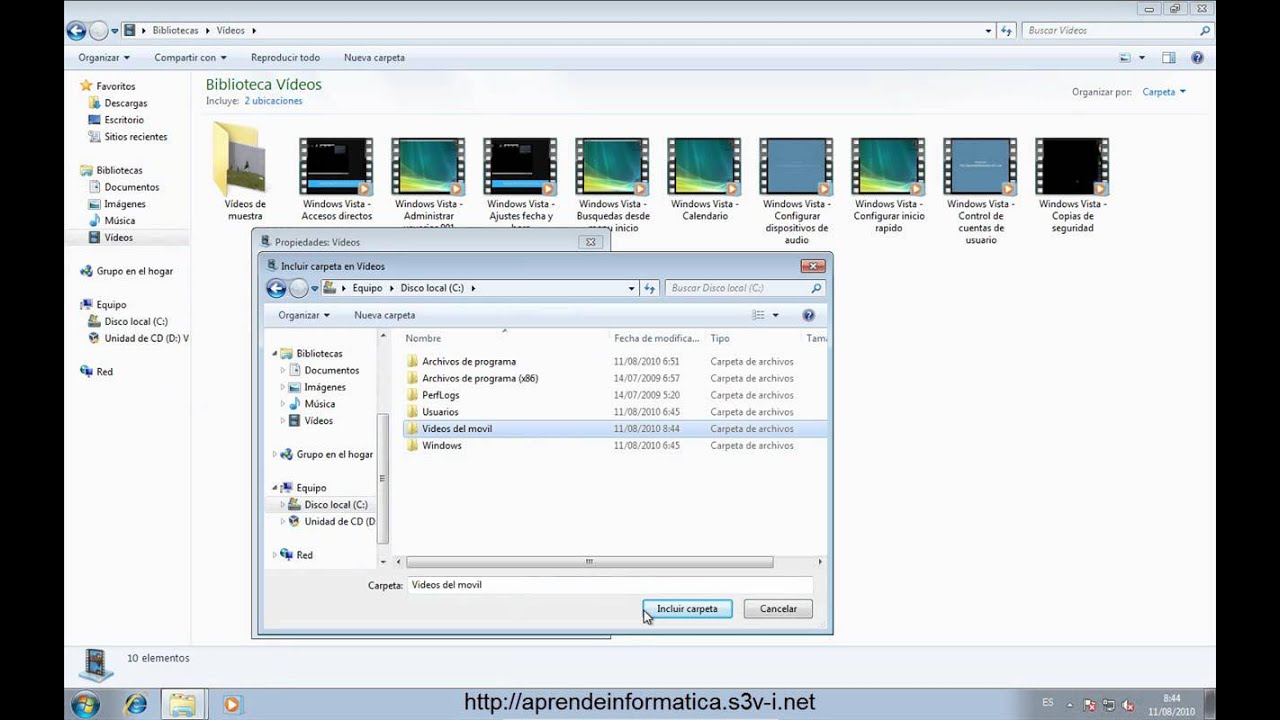Open the 2 ubicaciones link

(x=273, y=101)
